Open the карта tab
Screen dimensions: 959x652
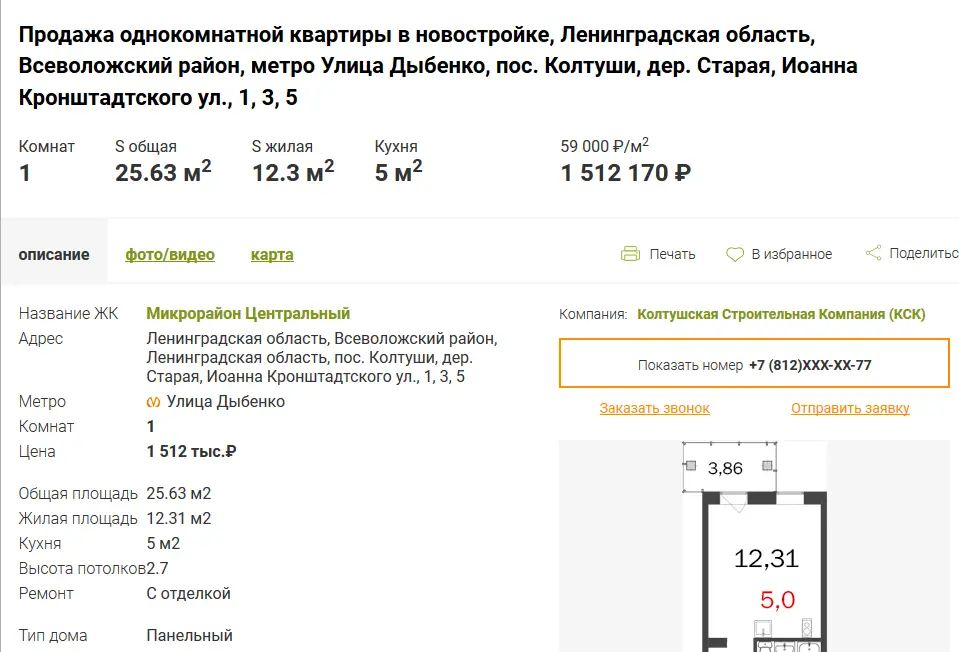[x=272, y=255]
